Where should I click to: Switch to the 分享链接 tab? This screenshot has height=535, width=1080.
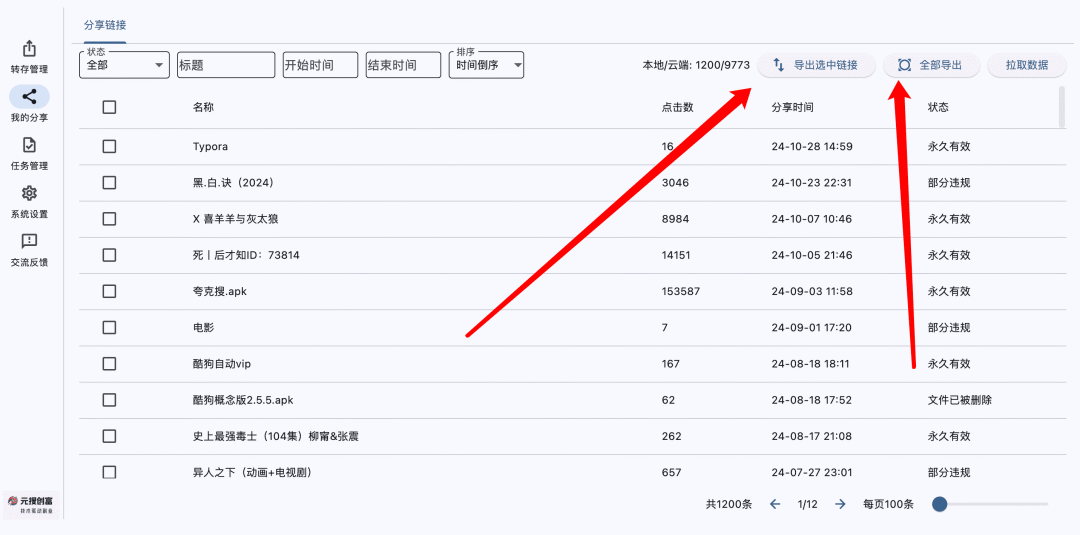105,25
